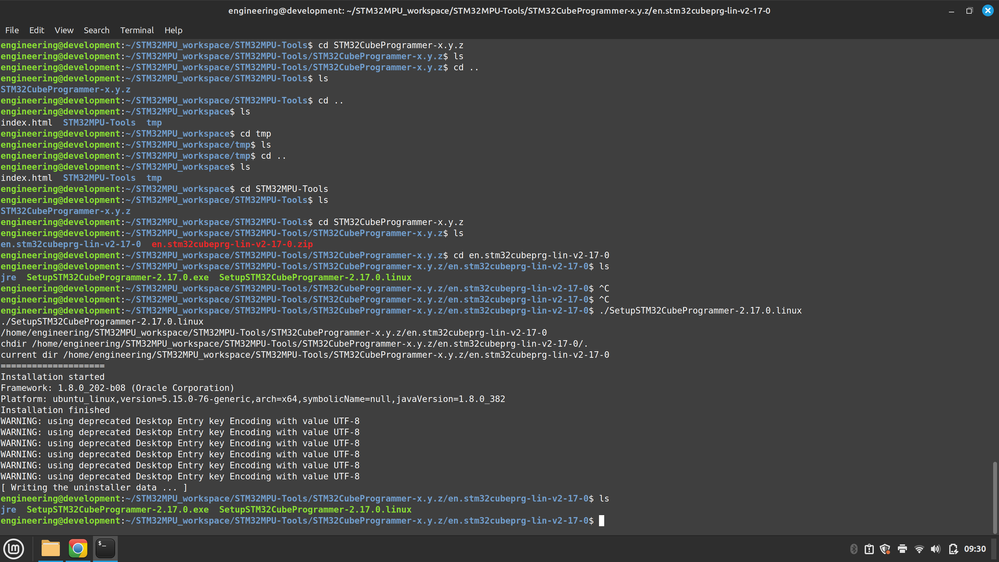
Task: Select the Terminal icon in the taskbar
Action: click(105, 548)
